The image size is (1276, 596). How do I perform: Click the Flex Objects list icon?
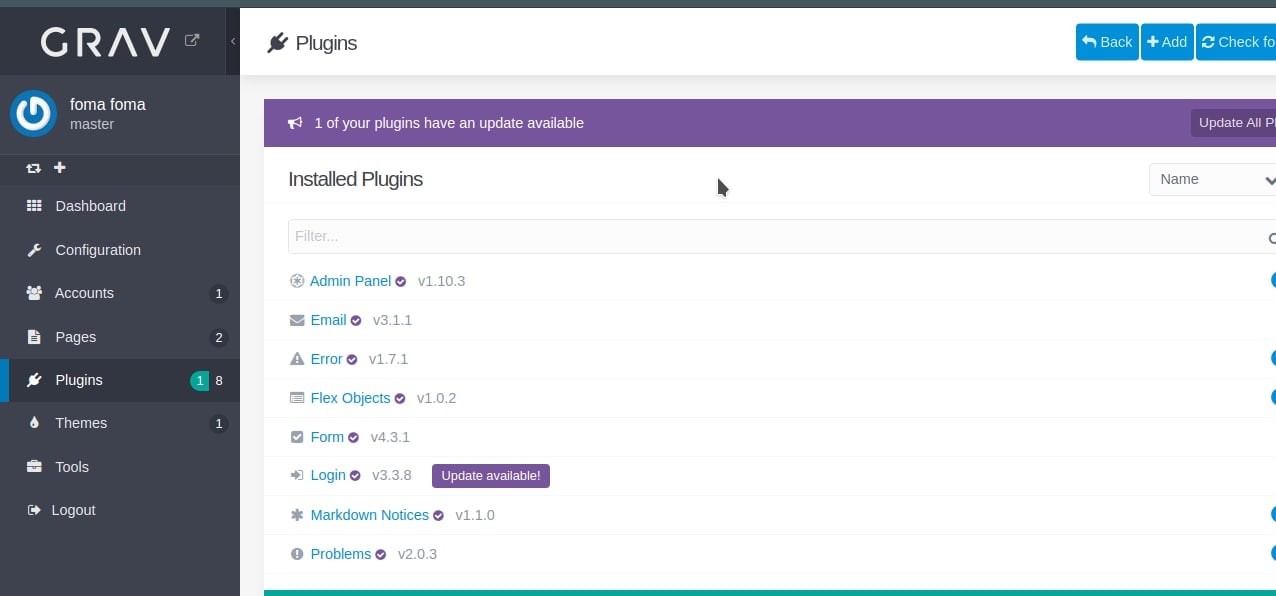(x=297, y=398)
